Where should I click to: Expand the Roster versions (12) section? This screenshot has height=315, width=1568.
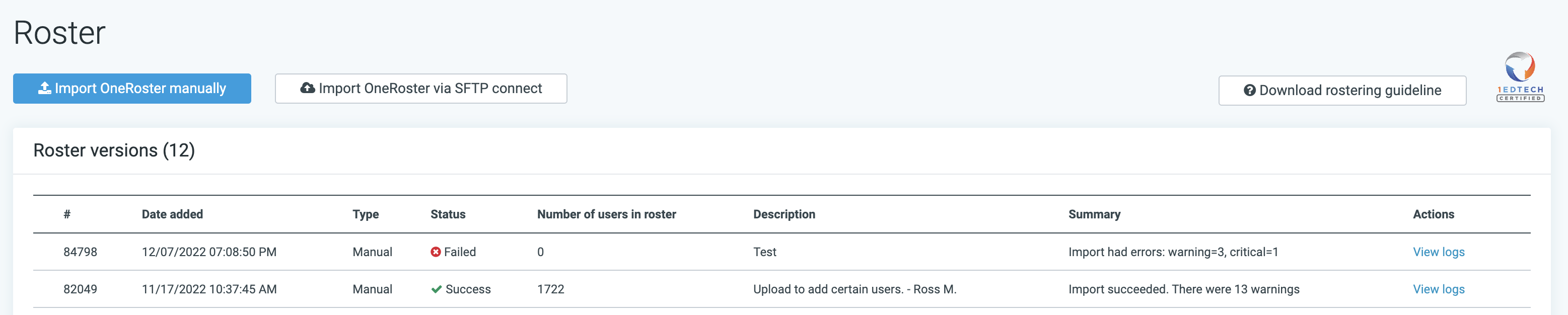[115, 150]
